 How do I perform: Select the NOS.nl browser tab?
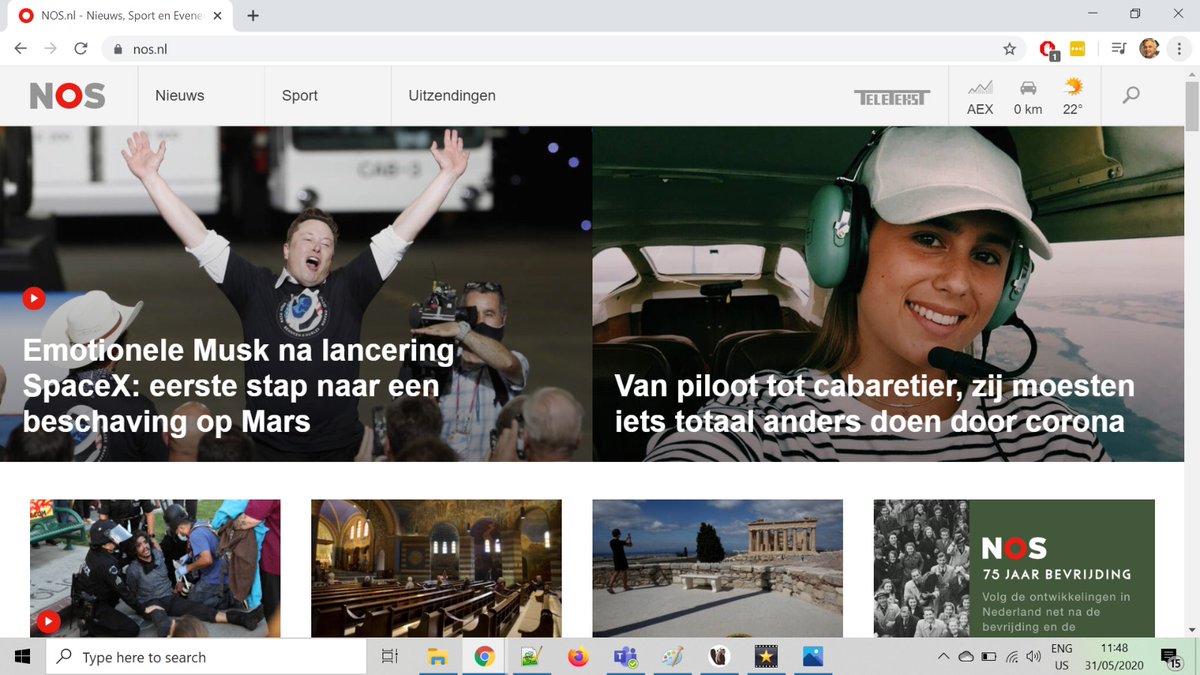120,16
